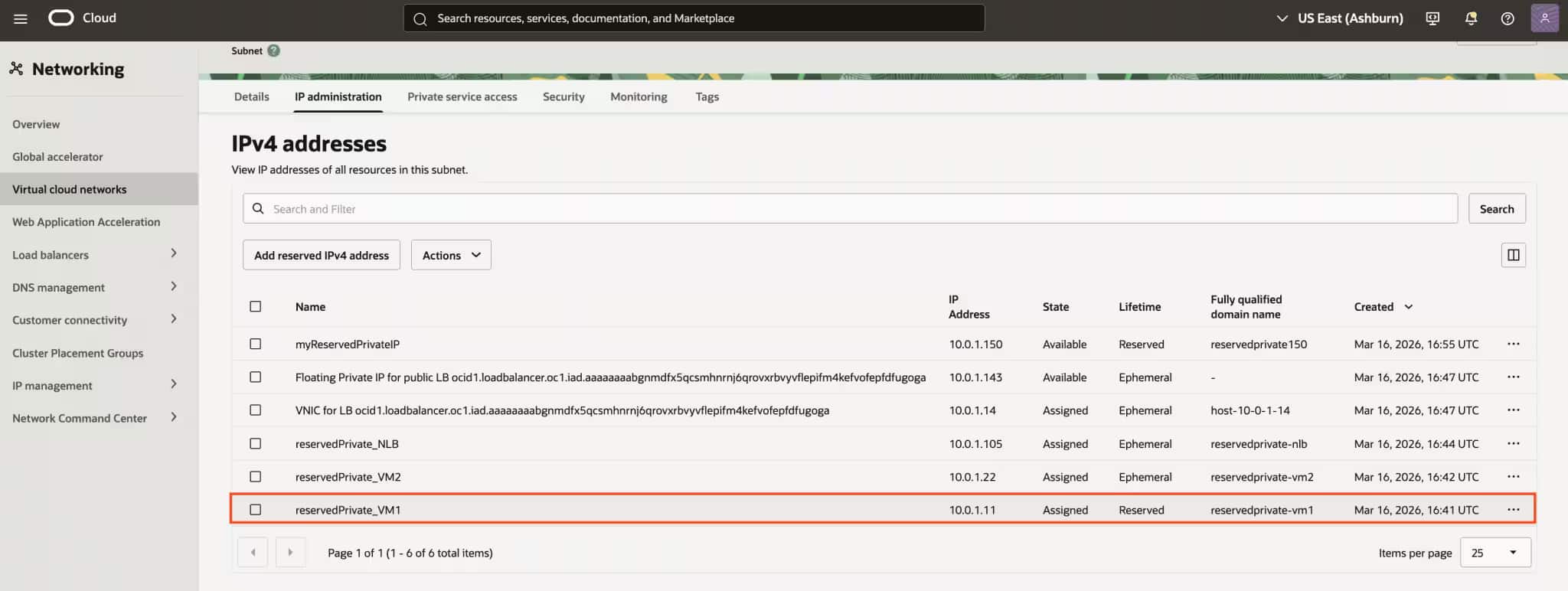Open Cluster Placement Groups link

click(x=77, y=353)
